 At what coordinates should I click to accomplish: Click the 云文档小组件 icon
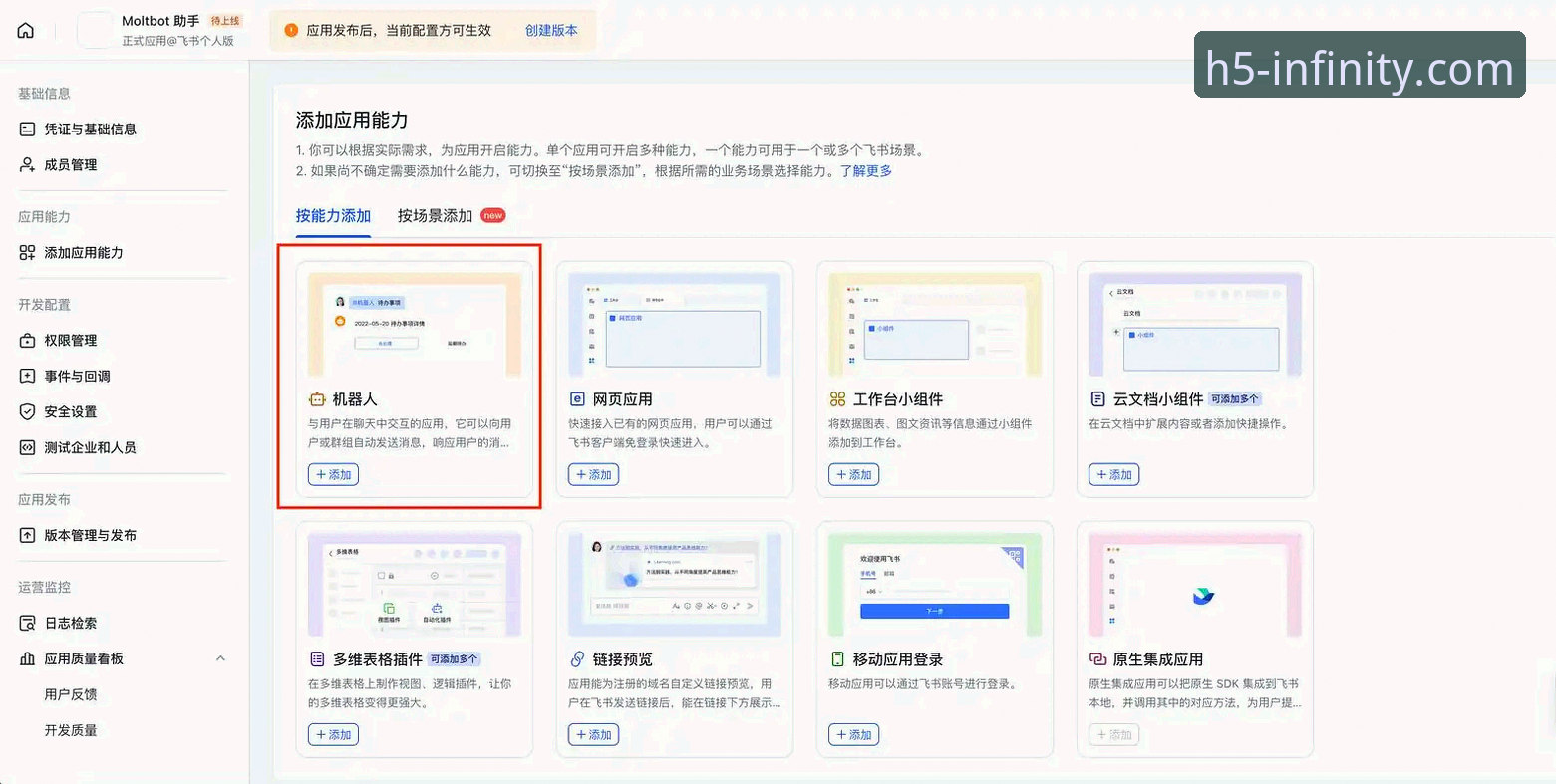click(1097, 399)
